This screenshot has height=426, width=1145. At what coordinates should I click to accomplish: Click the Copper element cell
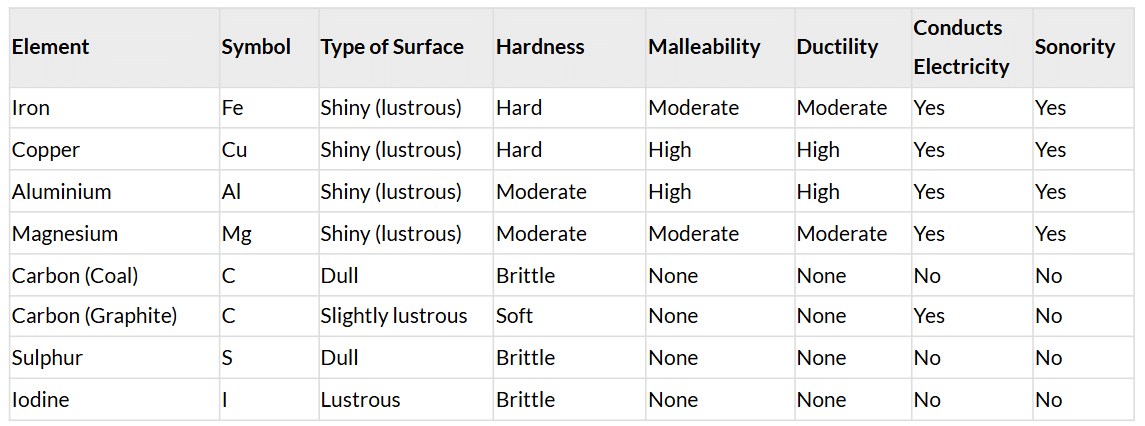(46, 150)
